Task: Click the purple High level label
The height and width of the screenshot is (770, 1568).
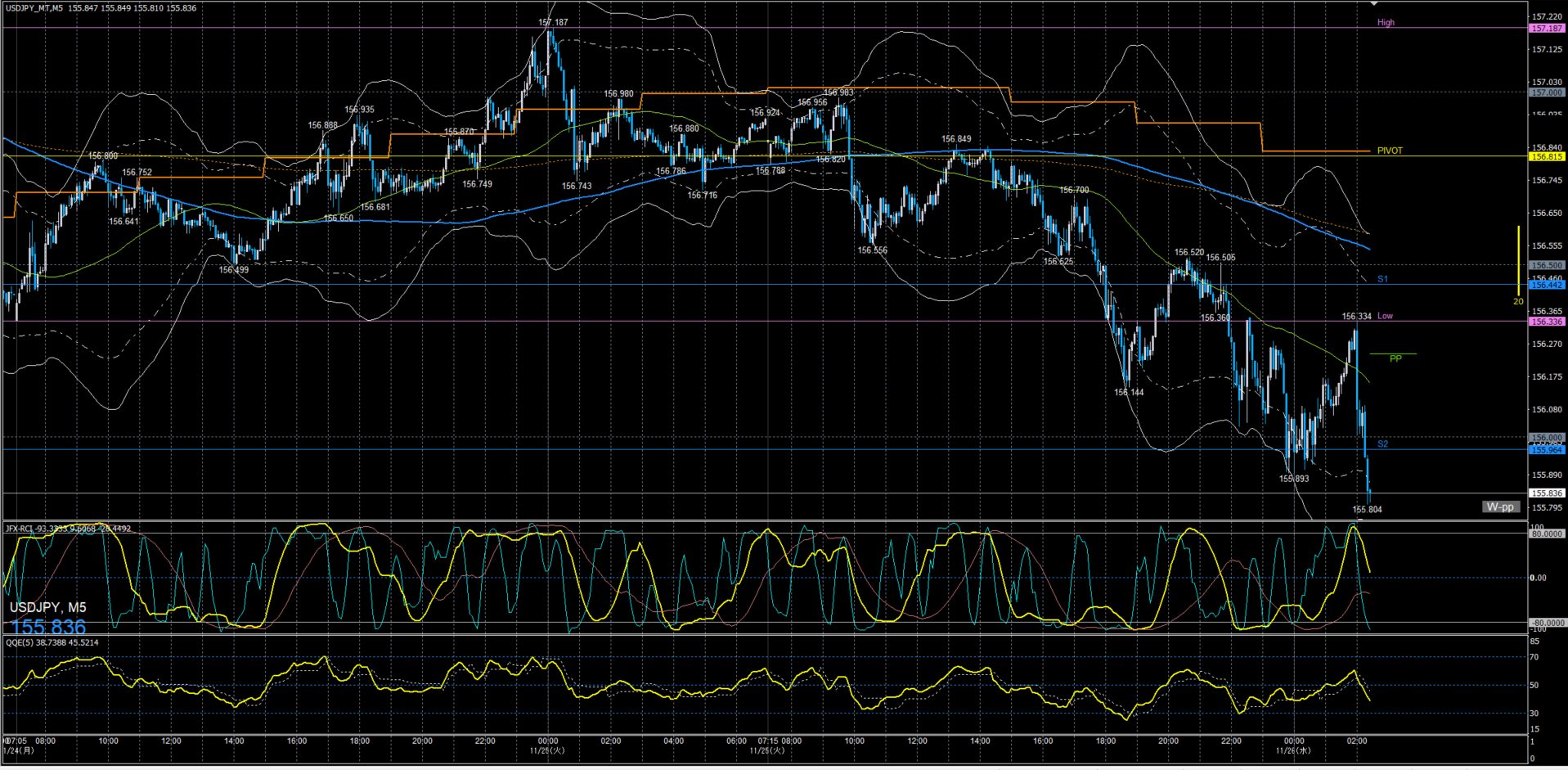Action: tap(1386, 23)
